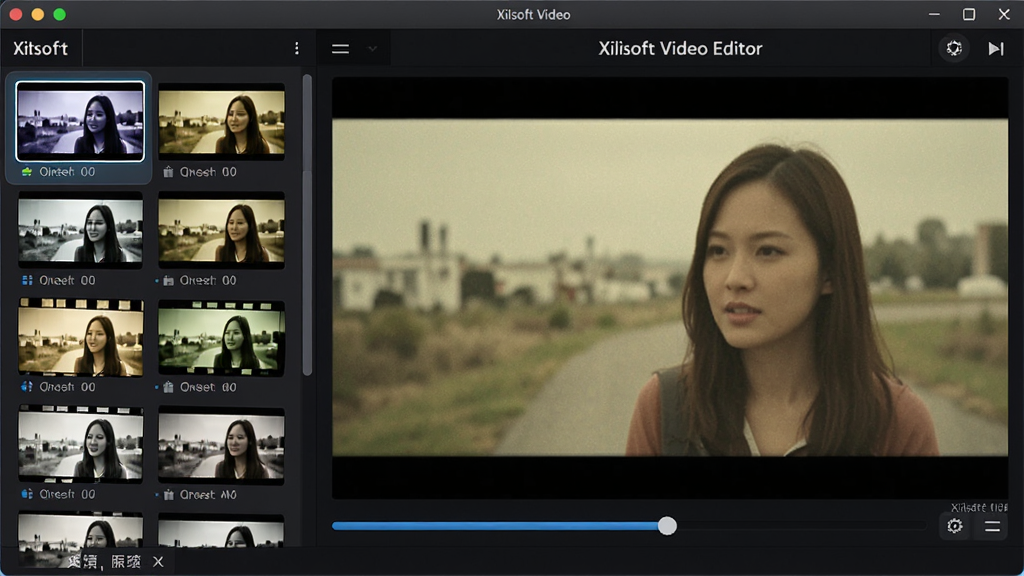Open the vertical three-dot menu beside Xitsoft
Image resolution: width=1024 pixels, height=576 pixels.
point(296,48)
